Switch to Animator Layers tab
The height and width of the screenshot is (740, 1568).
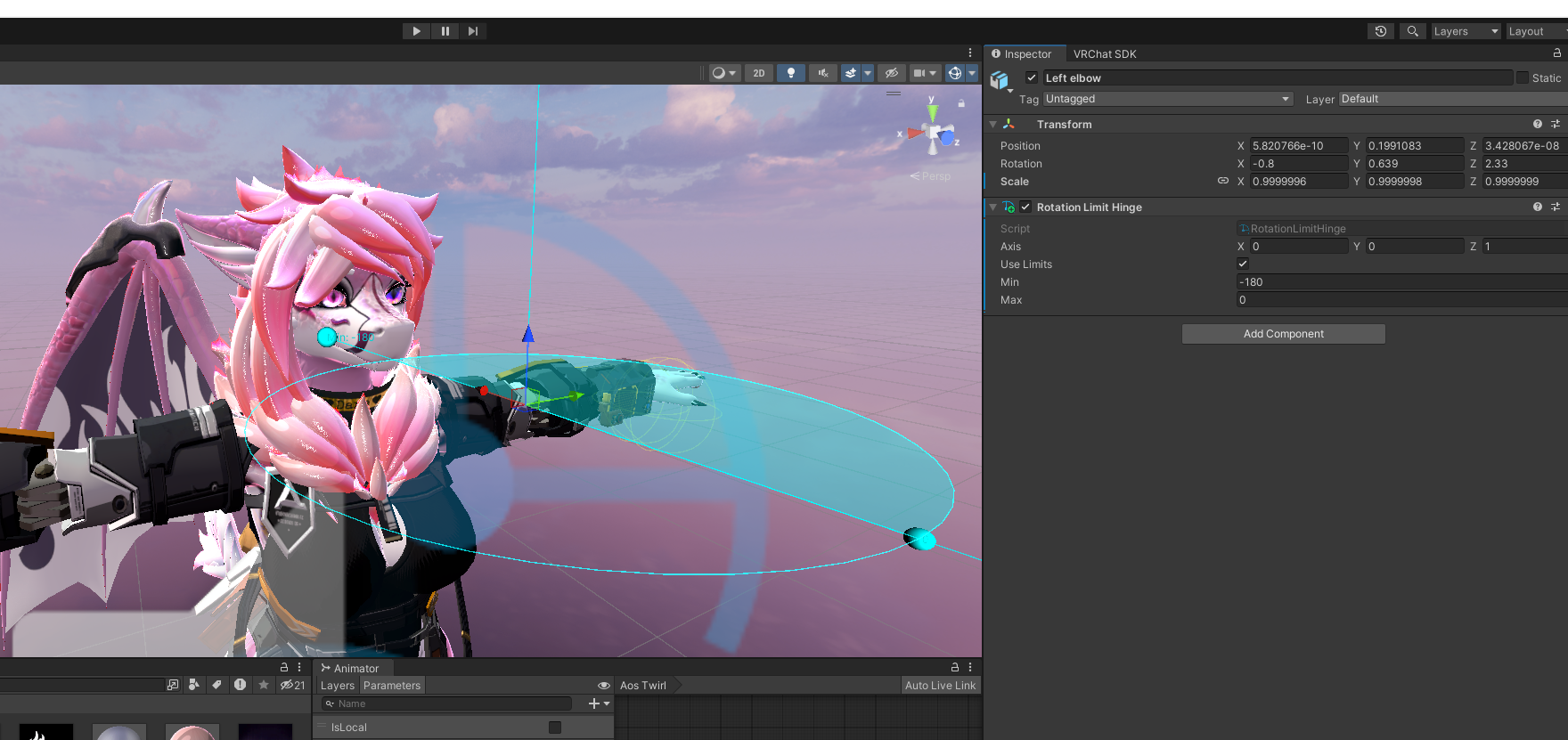(338, 686)
